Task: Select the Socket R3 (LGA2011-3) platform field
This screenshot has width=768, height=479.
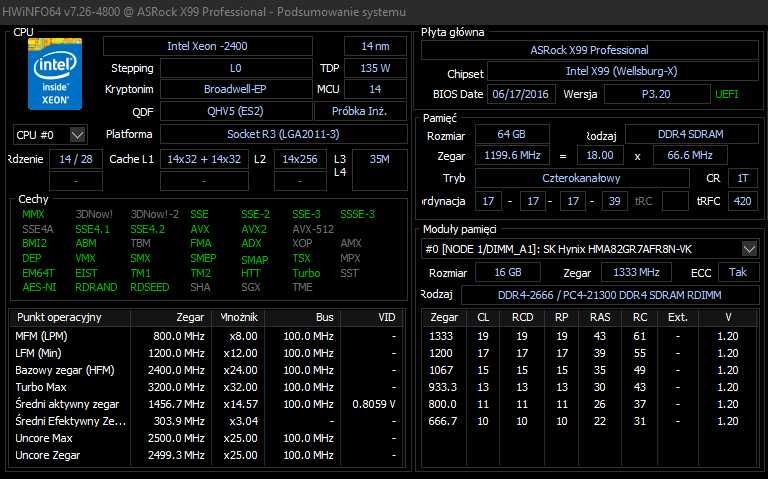Action: (284, 134)
